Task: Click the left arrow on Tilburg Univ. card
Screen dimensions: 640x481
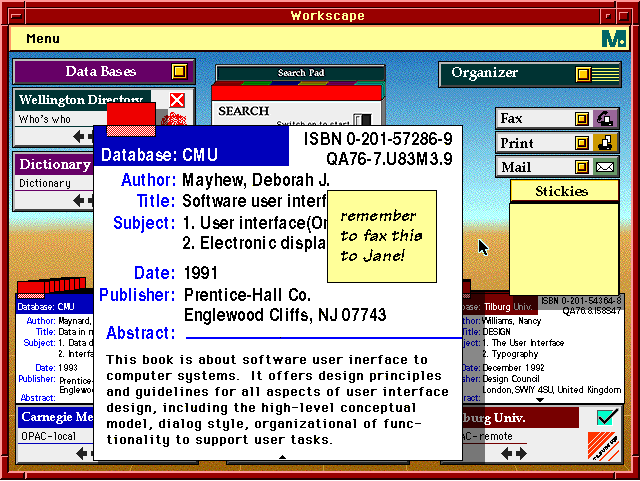Action: click(507, 453)
